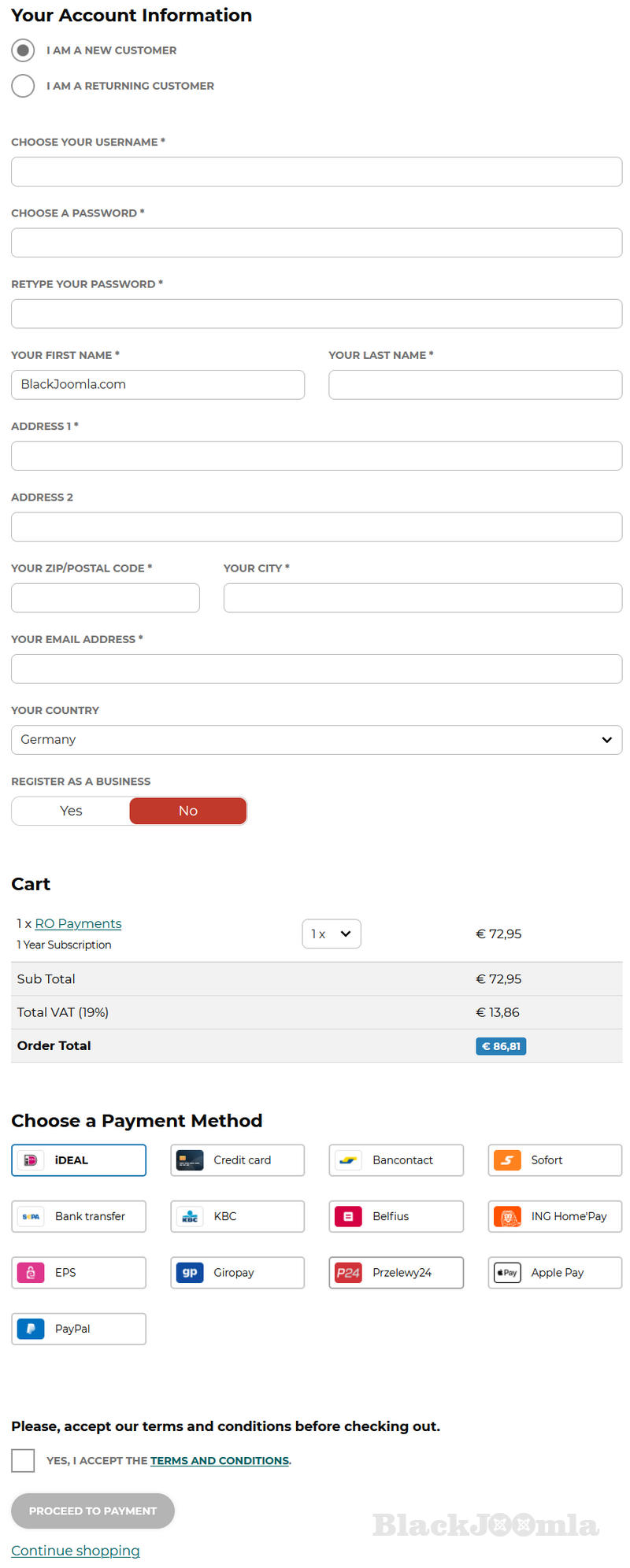Open the Terms and Conditions link
This screenshot has width=630, height=1568.
coord(219,1460)
